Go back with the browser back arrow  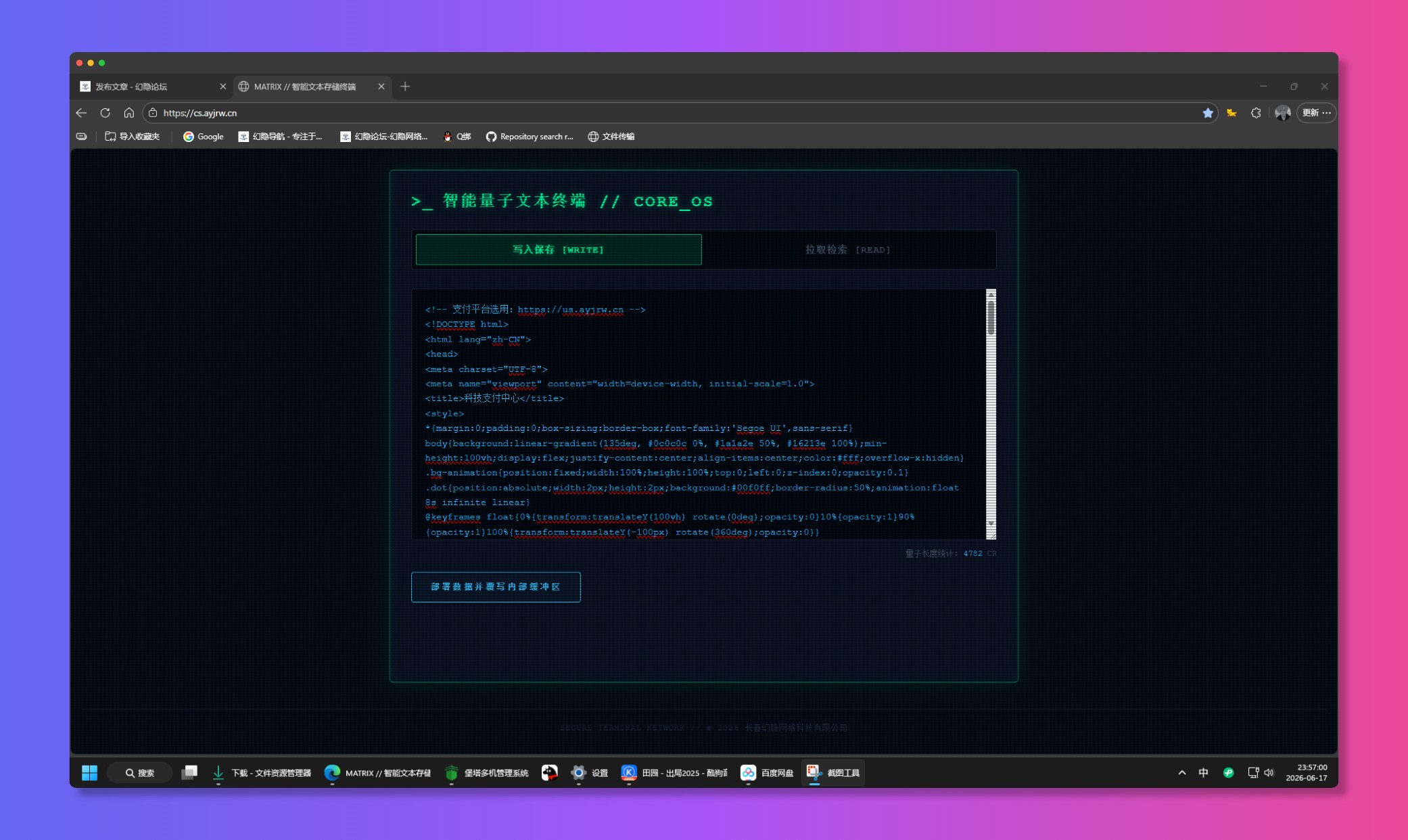click(81, 113)
